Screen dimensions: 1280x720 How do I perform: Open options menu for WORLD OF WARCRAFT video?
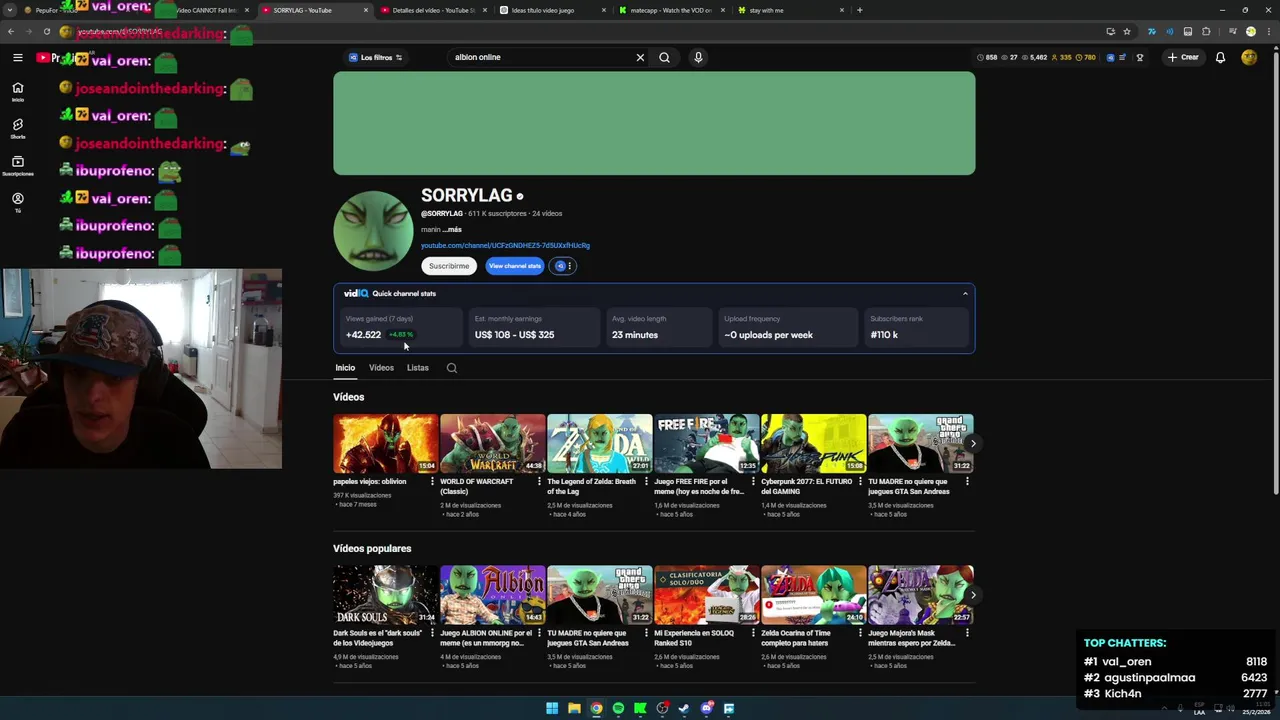(539, 482)
